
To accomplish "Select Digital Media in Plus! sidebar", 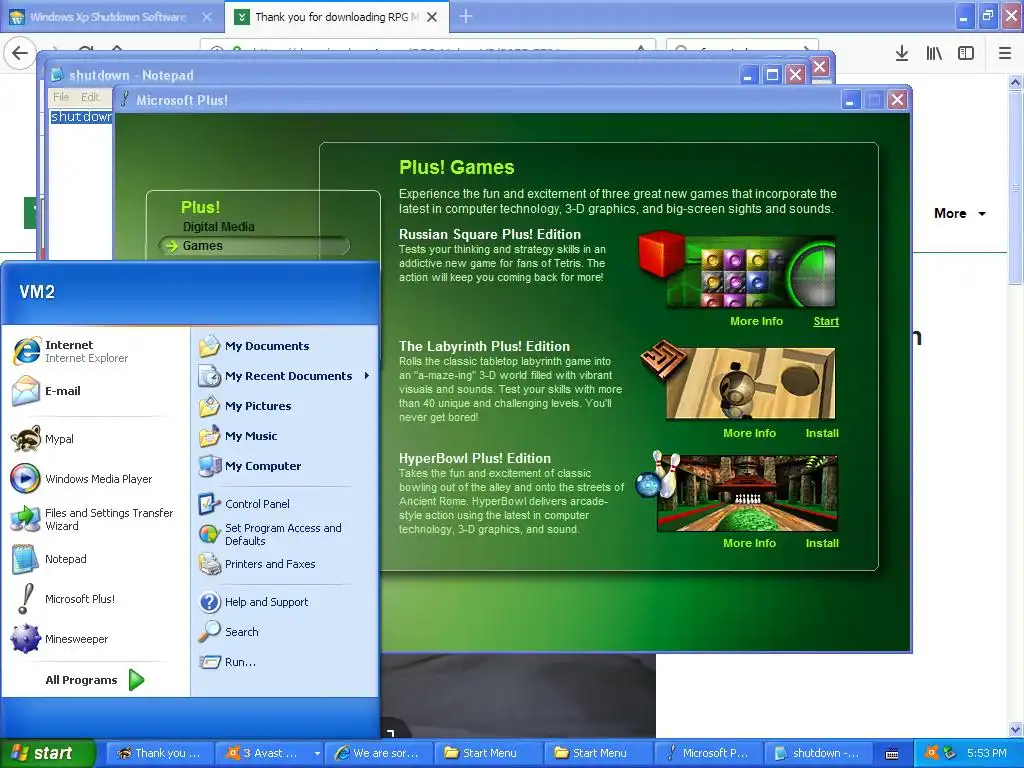I will 219,227.
